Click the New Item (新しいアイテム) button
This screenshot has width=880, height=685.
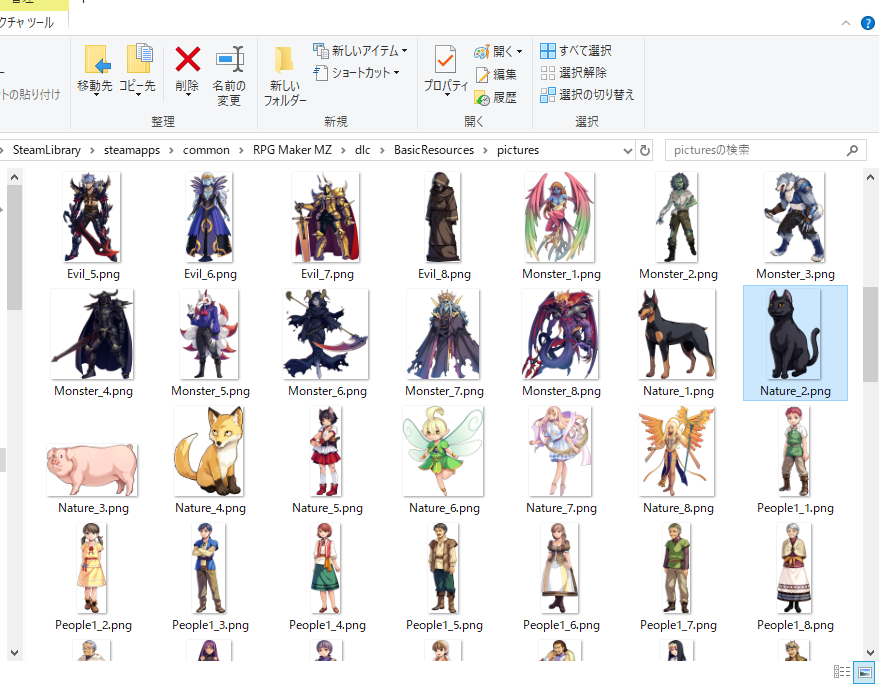tap(360, 51)
